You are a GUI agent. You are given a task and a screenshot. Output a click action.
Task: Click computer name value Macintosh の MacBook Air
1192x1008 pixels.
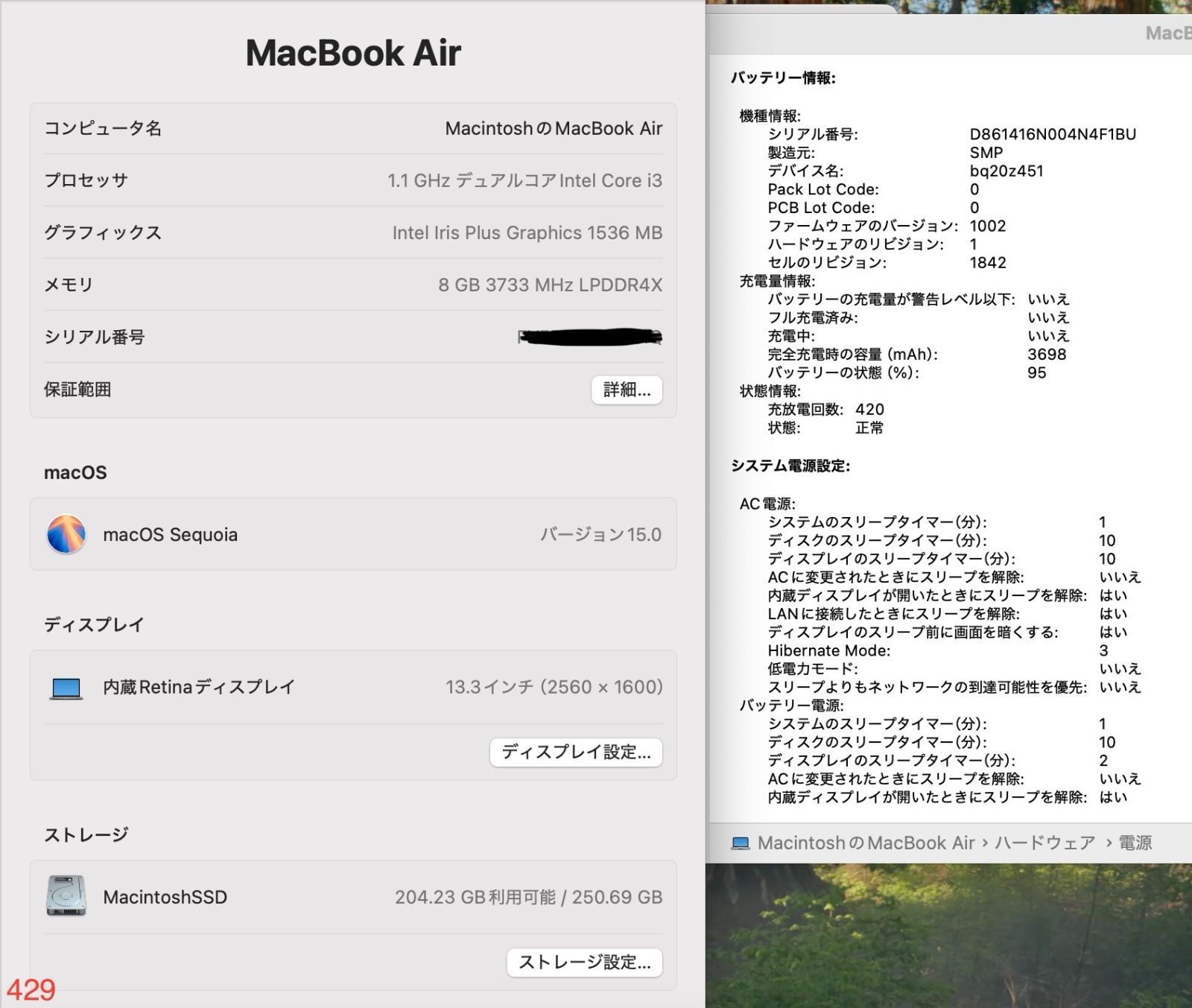click(554, 128)
